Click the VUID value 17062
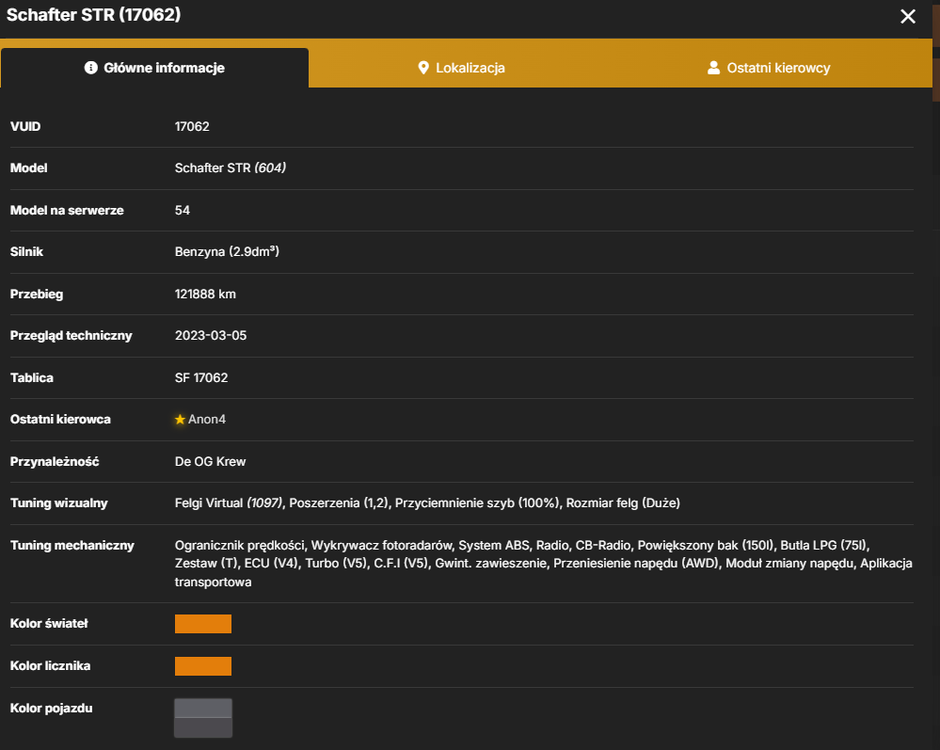 click(x=192, y=126)
